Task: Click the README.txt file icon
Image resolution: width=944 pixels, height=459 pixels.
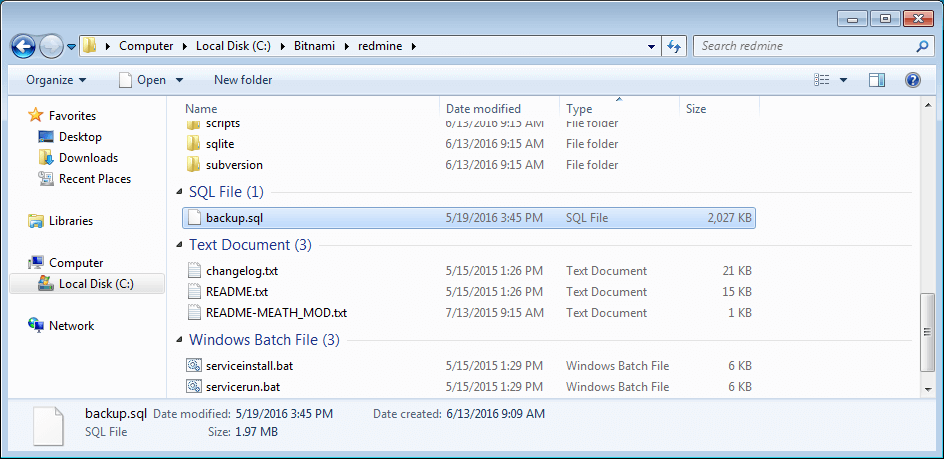Action: [193, 292]
